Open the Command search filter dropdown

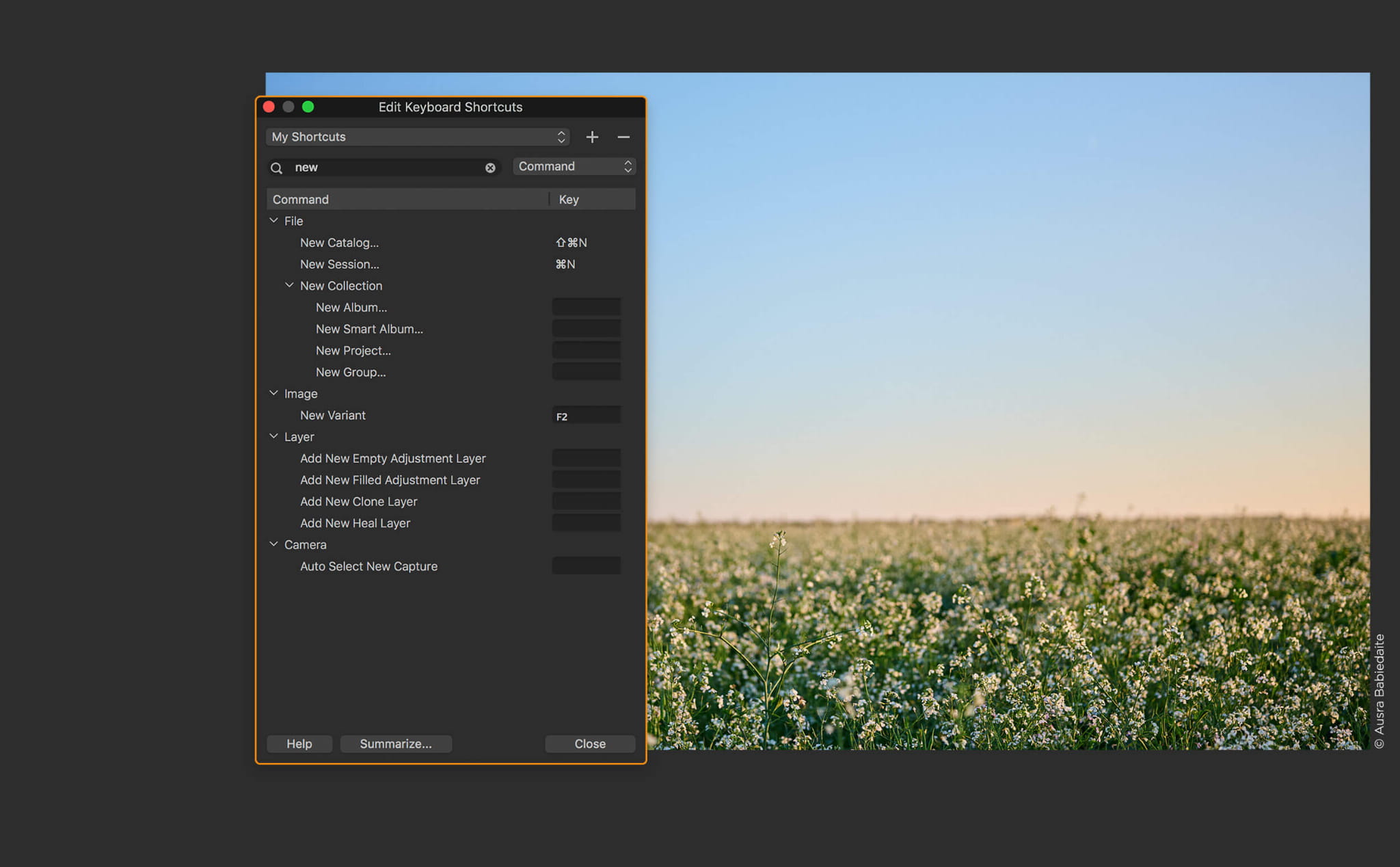(574, 166)
